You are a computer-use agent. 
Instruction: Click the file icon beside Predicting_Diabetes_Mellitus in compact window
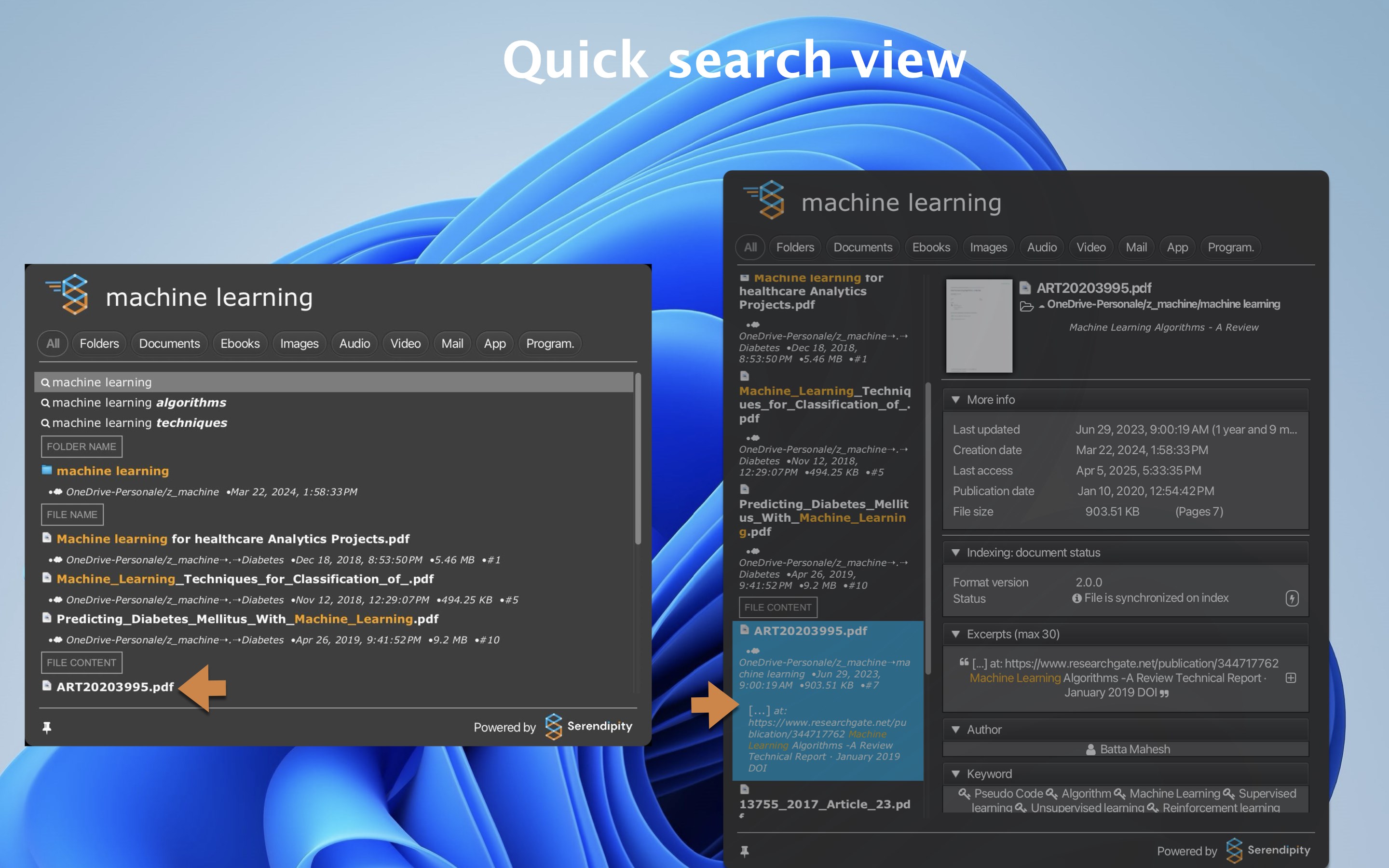coord(47,618)
